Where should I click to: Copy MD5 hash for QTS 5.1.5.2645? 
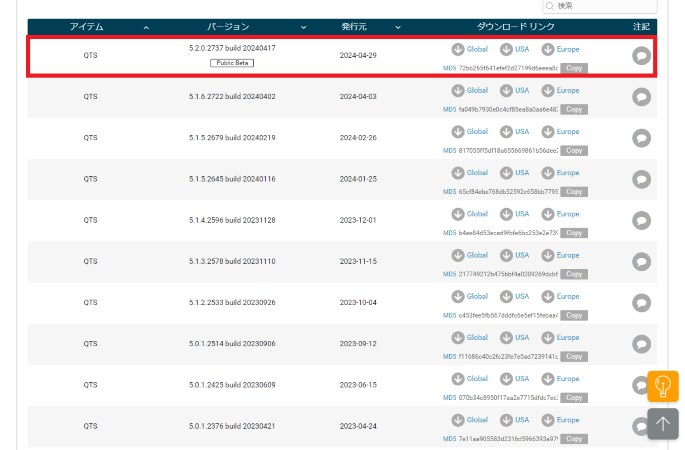574,192
